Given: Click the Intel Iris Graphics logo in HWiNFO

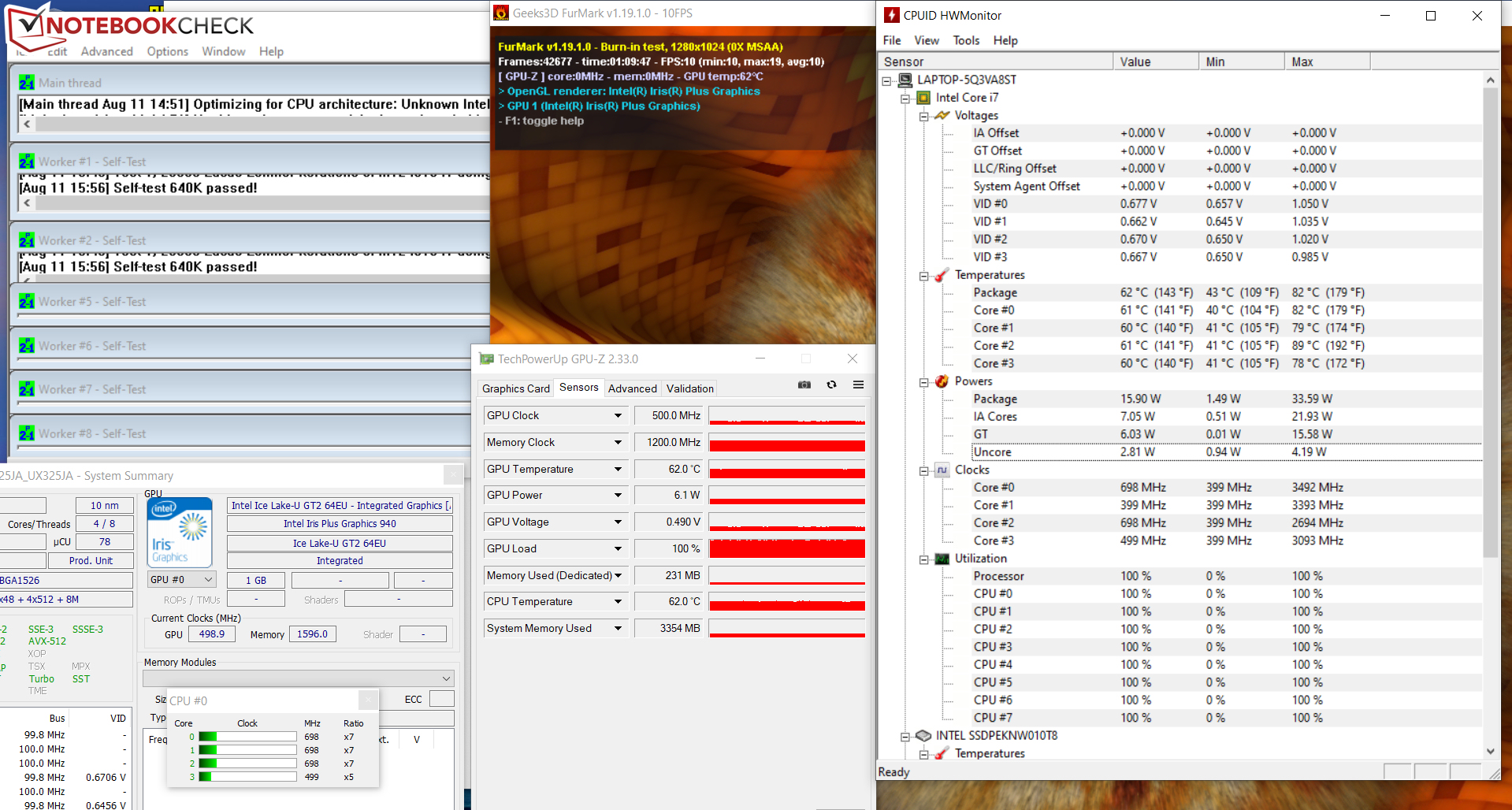Looking at the screenshot, I should (180, 532).
